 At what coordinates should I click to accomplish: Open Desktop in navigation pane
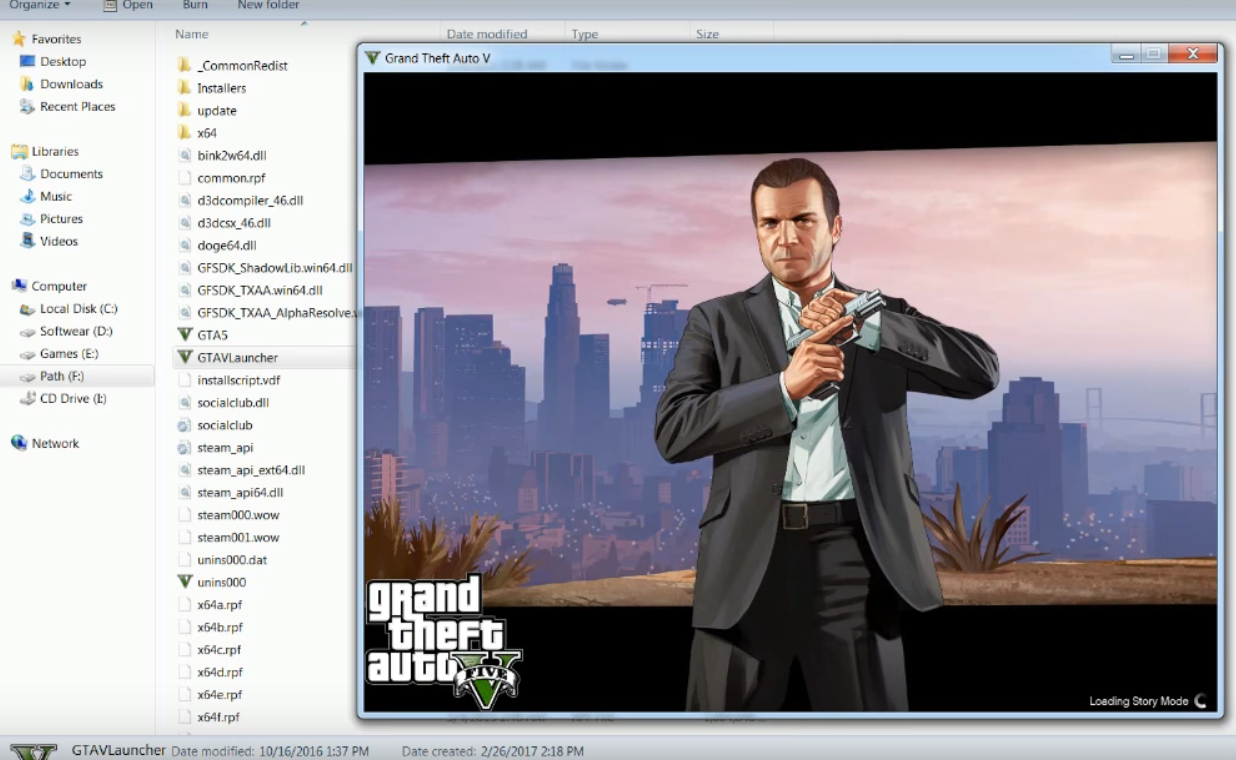pyautogui.click(x=63, y=61)
